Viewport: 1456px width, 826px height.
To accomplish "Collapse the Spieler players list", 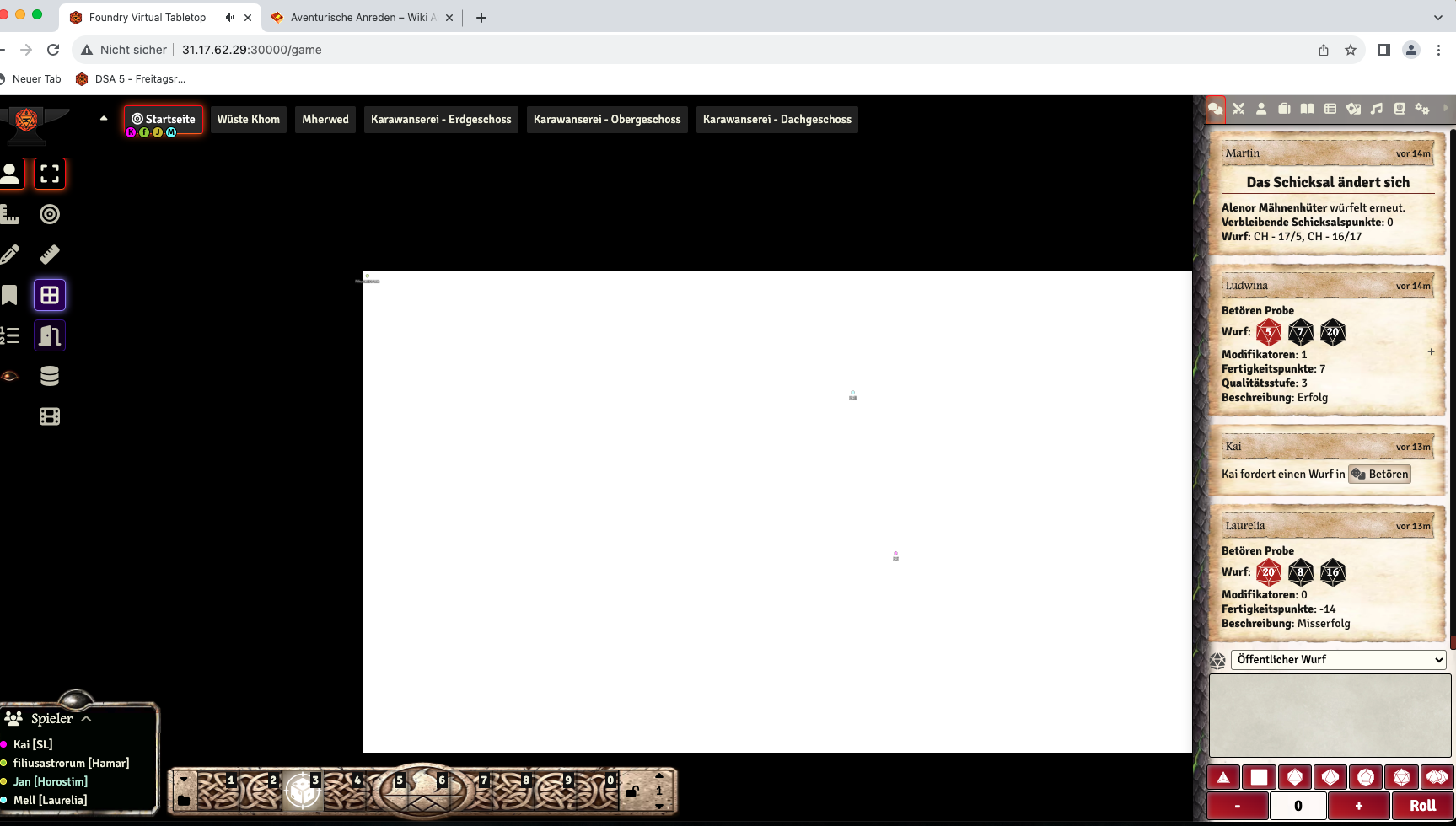I will tap(85, 718).
